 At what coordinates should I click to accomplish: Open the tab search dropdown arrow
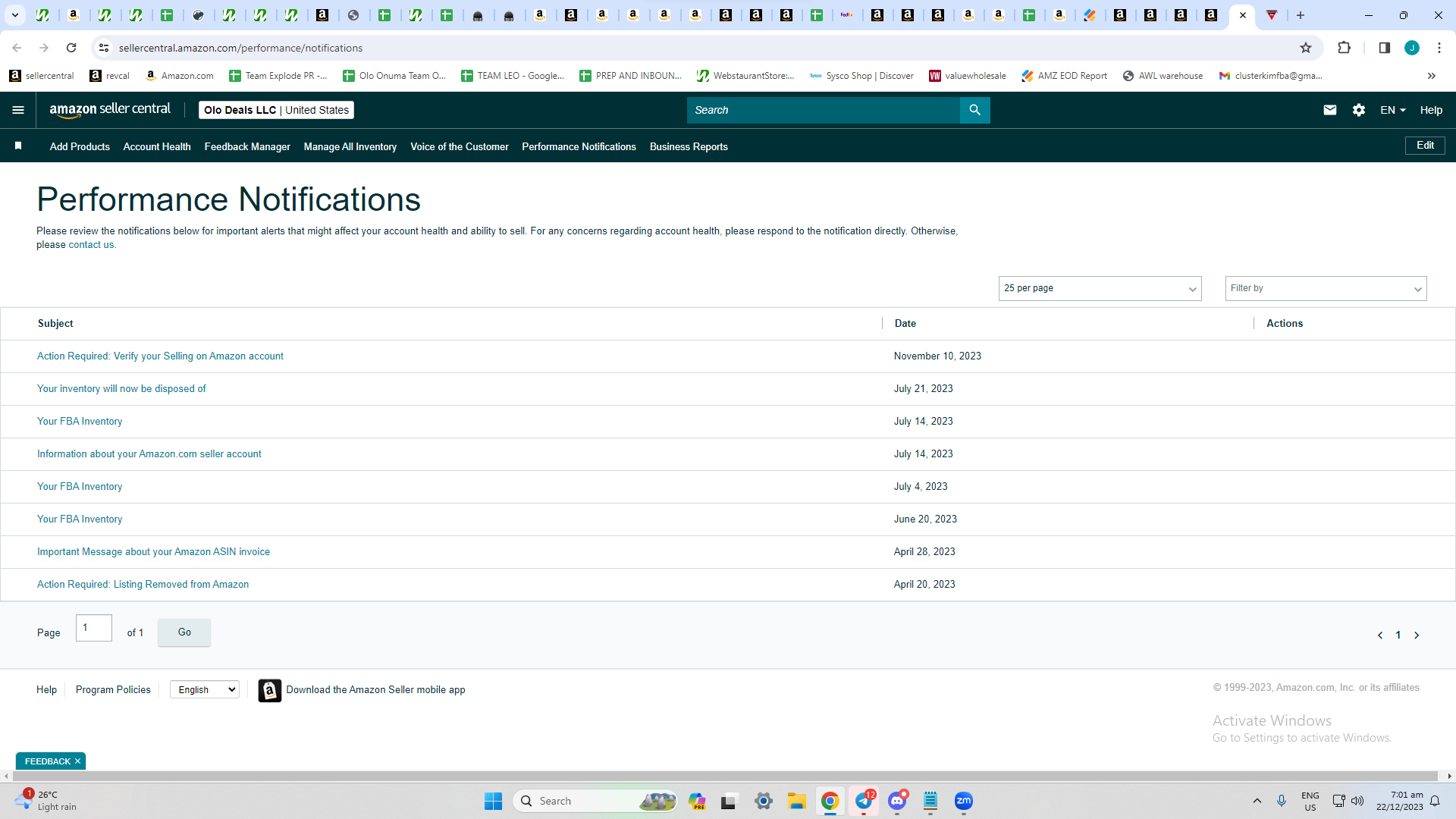pos(14,15)
